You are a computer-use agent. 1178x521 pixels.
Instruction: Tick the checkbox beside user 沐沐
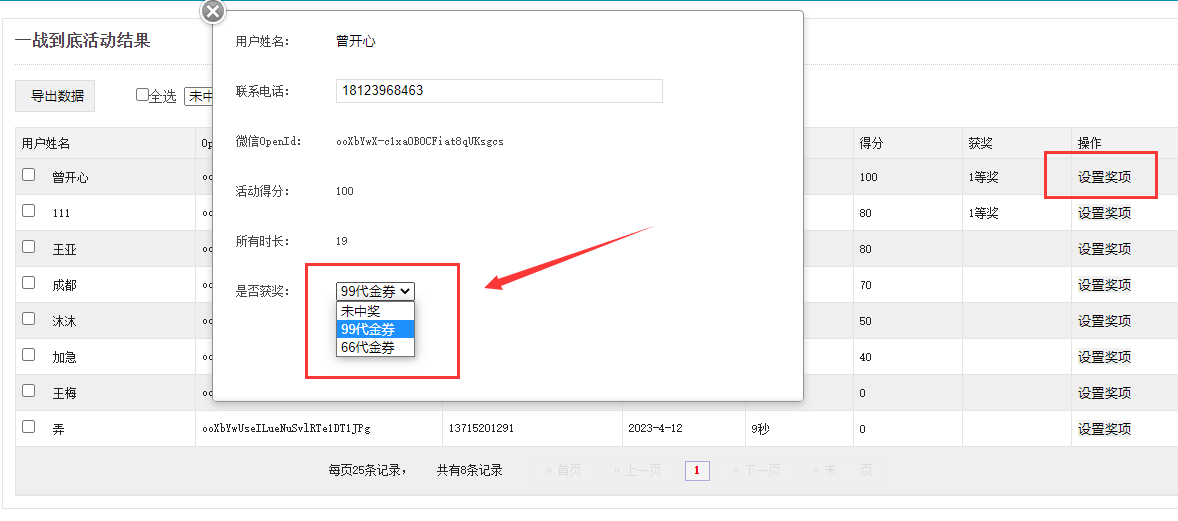[x=29, y=319]
